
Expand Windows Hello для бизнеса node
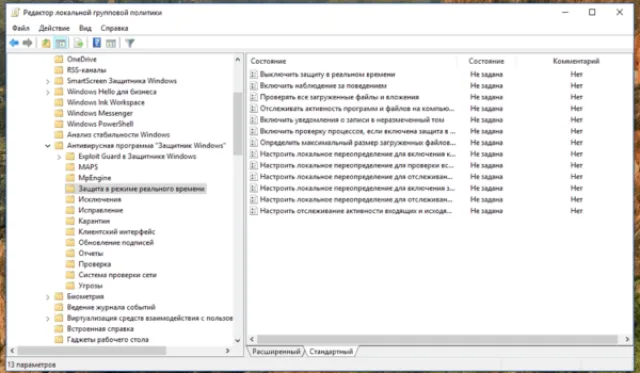coord(48,92)
